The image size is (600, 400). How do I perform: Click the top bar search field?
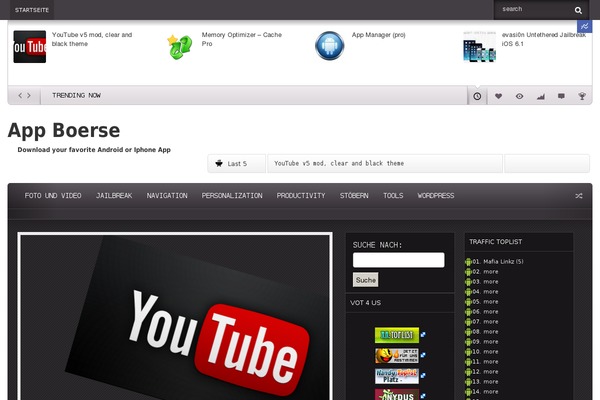pyautogui.click(x=534, y=10)
